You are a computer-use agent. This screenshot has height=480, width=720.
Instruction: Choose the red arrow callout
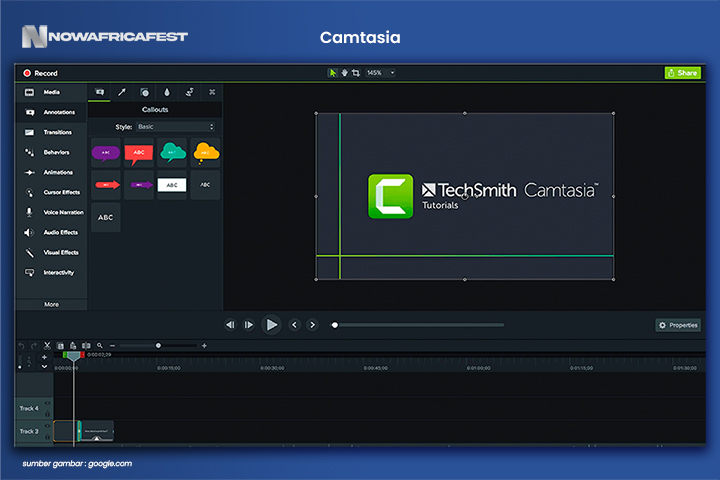tap(106, 185)
